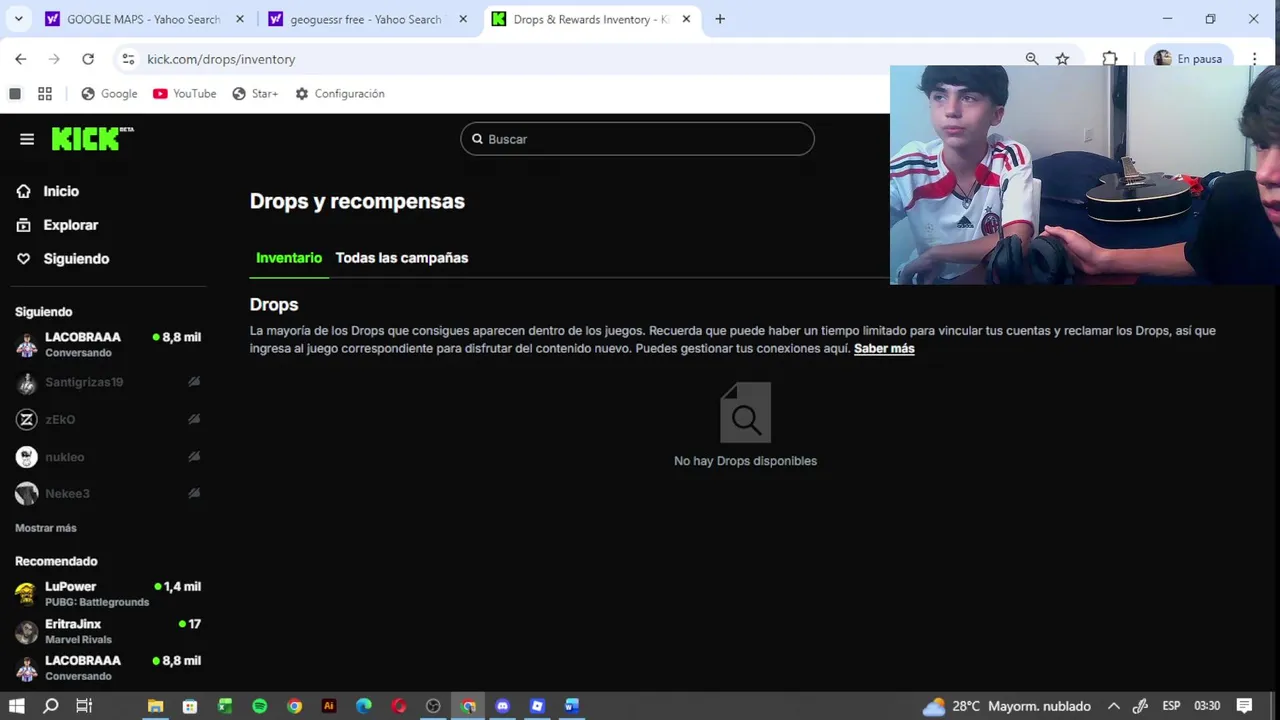Image resolution: width=1280 pixels, height=720 pixels.
Task: Open Excel from the taskbar
Action: pyautogui.click(x=225, y=706)
